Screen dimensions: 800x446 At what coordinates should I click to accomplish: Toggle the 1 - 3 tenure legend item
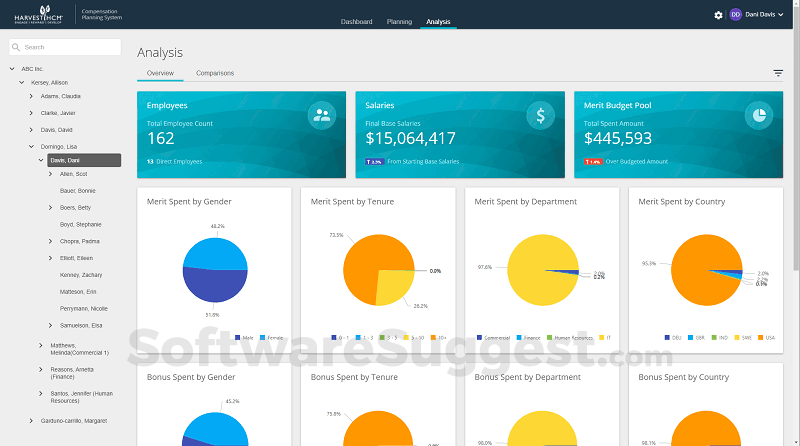tap(364, 338)
